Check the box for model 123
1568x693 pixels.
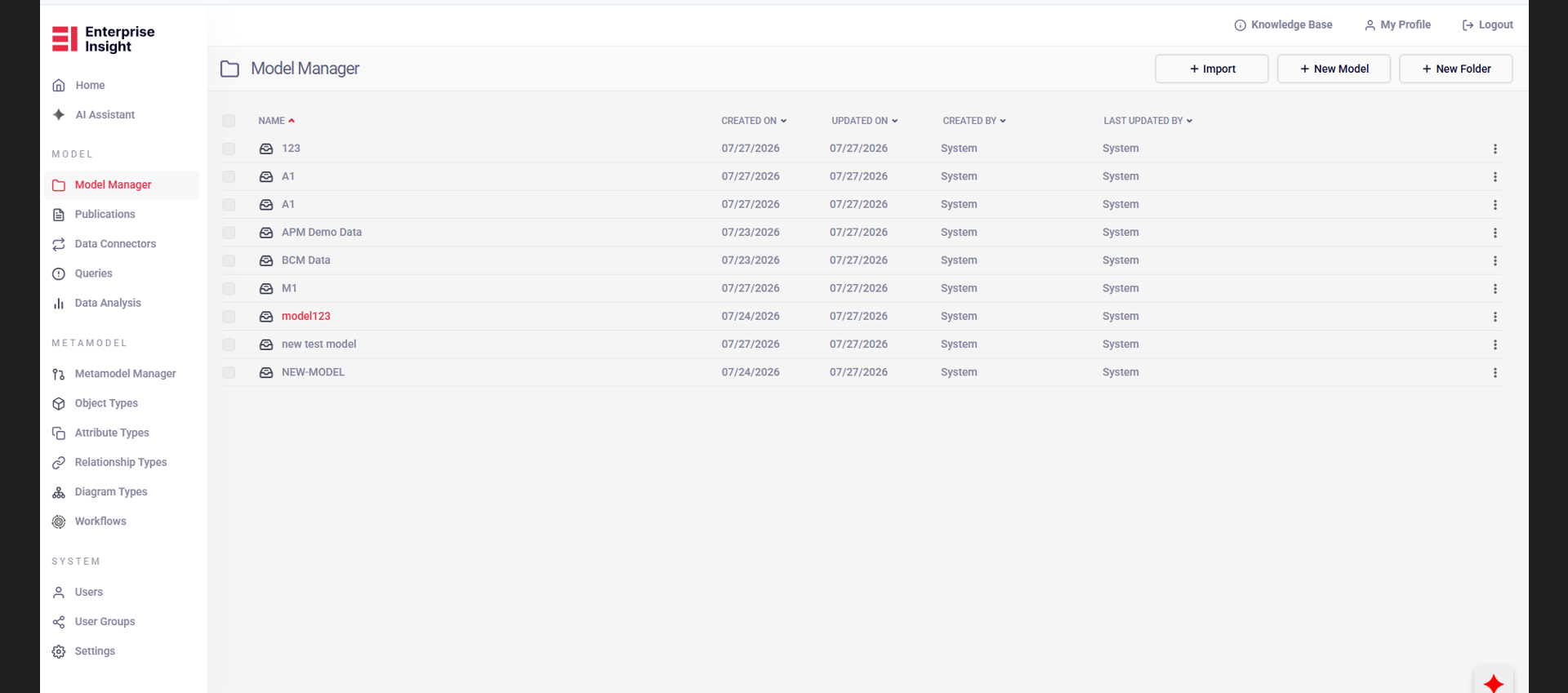click(229, 149)
